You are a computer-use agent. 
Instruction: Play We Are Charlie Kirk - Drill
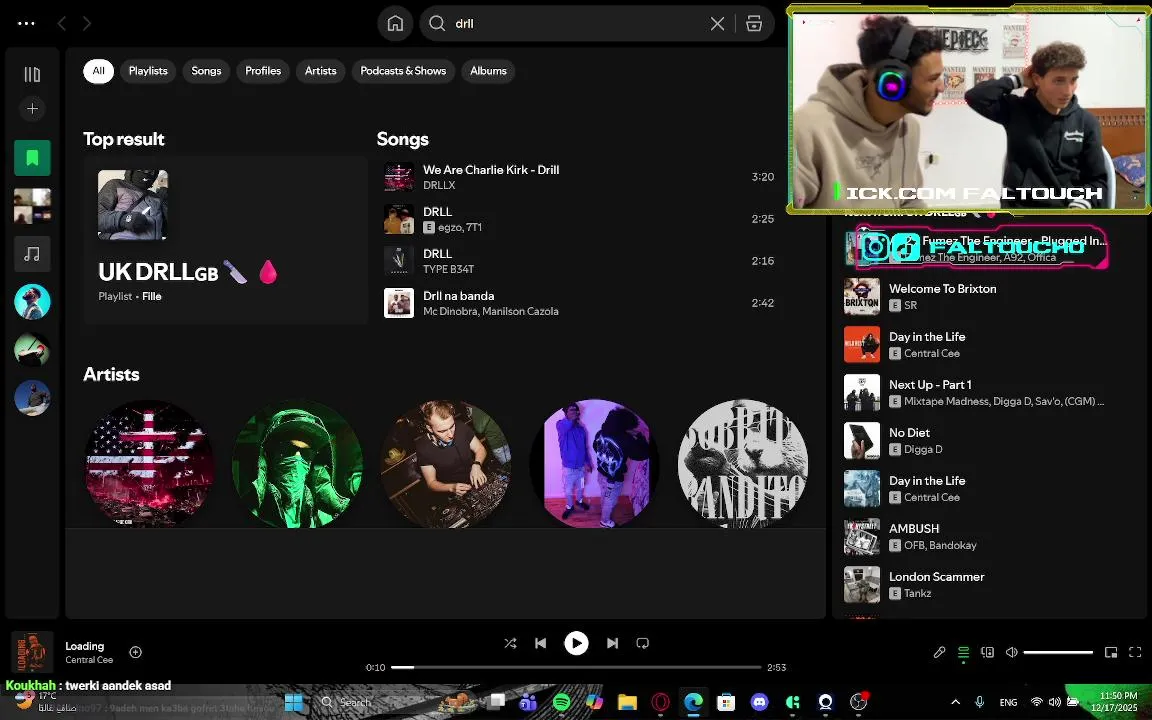coord(579,177)
